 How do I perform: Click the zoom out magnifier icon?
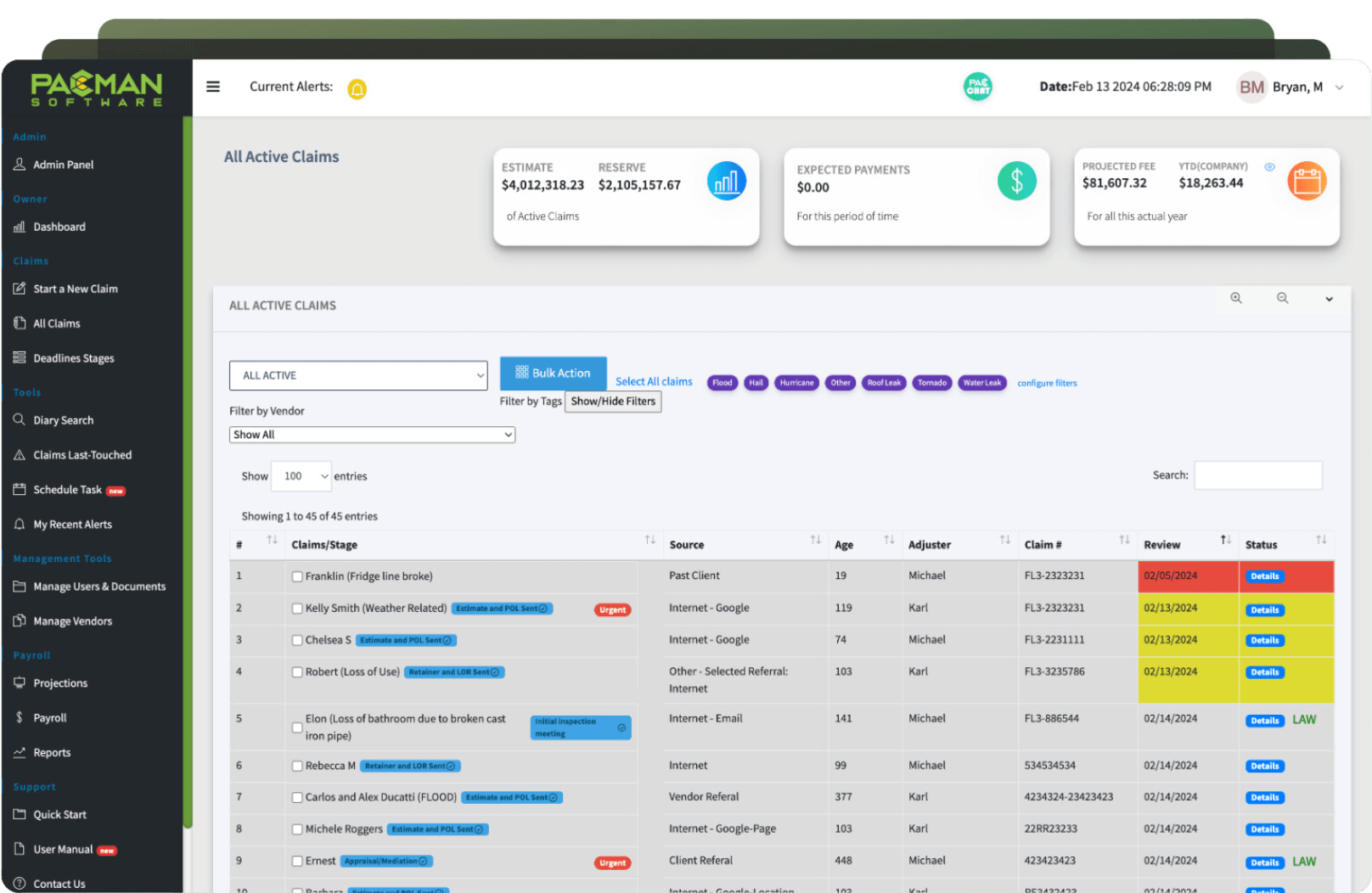click(1282, 298)
